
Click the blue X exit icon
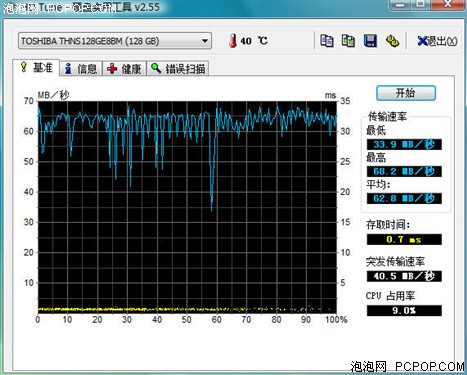(x=422, y=41)
